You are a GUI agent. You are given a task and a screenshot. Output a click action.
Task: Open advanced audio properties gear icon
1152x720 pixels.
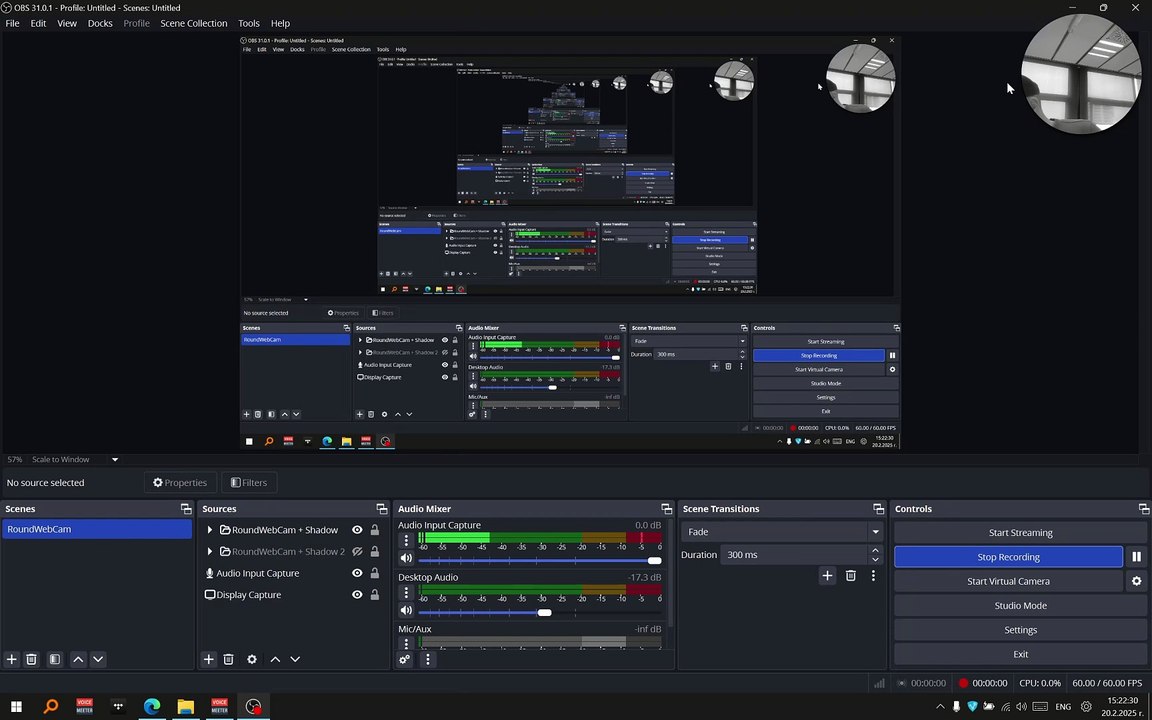405,659
